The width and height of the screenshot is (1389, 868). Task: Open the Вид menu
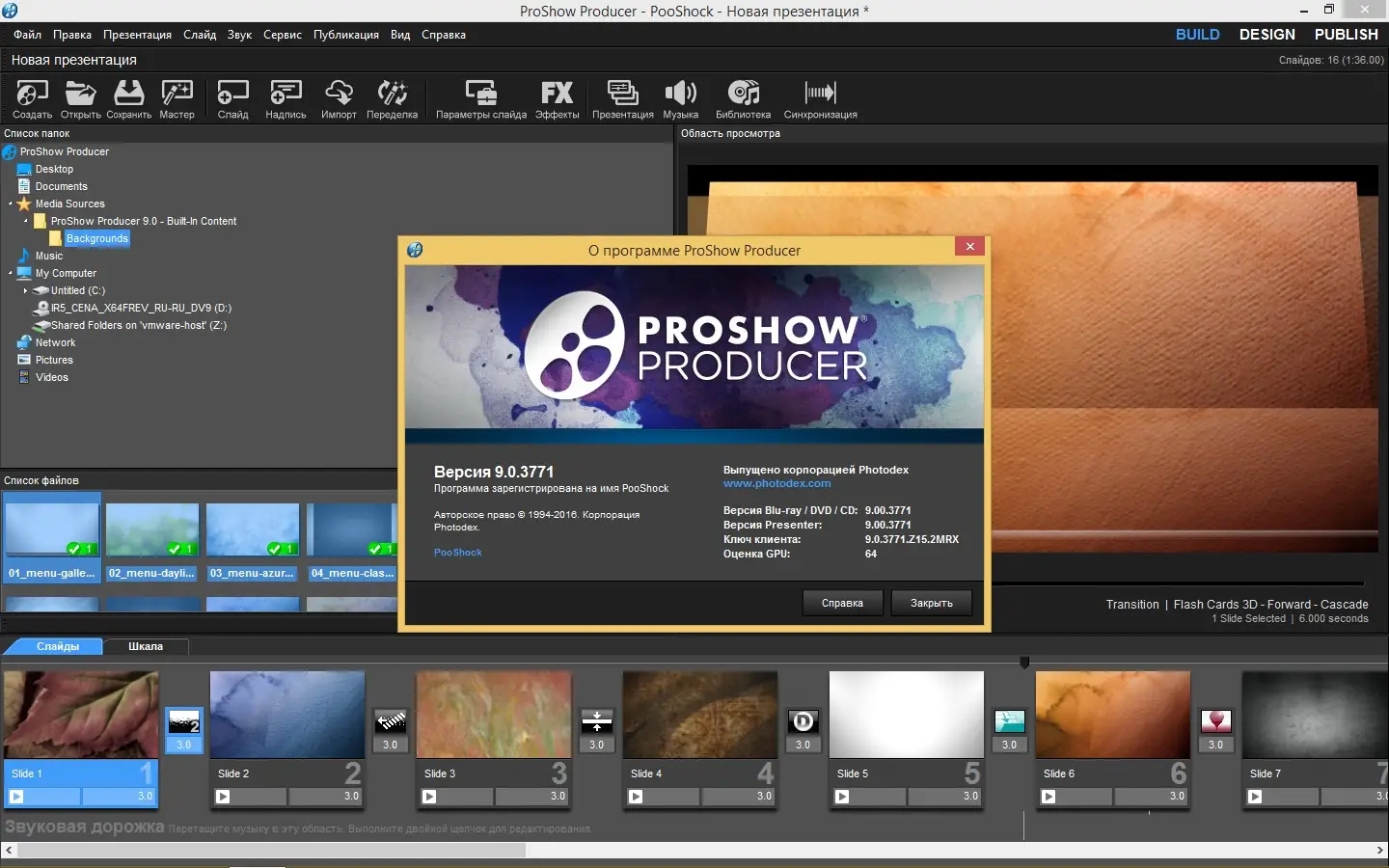[400, 35]
